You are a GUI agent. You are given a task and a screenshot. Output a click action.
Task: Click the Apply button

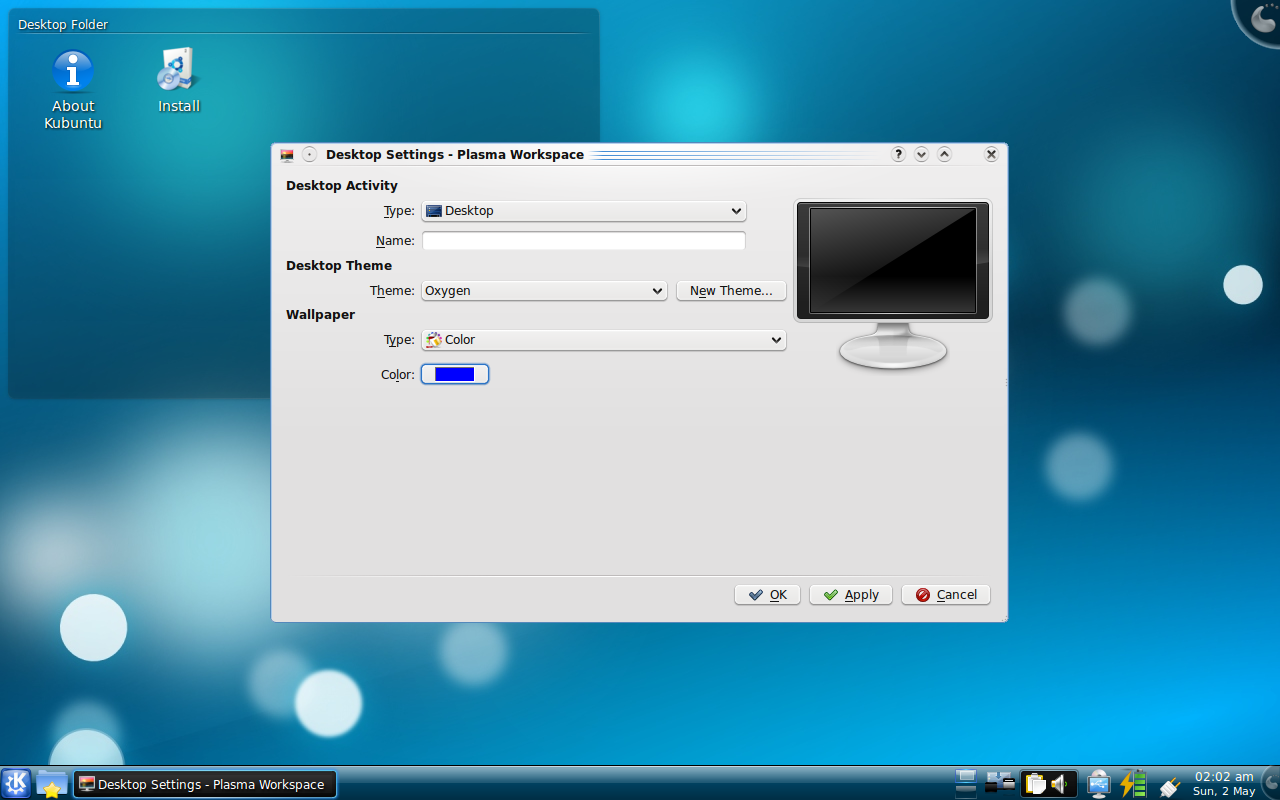[x=851, y=595]
